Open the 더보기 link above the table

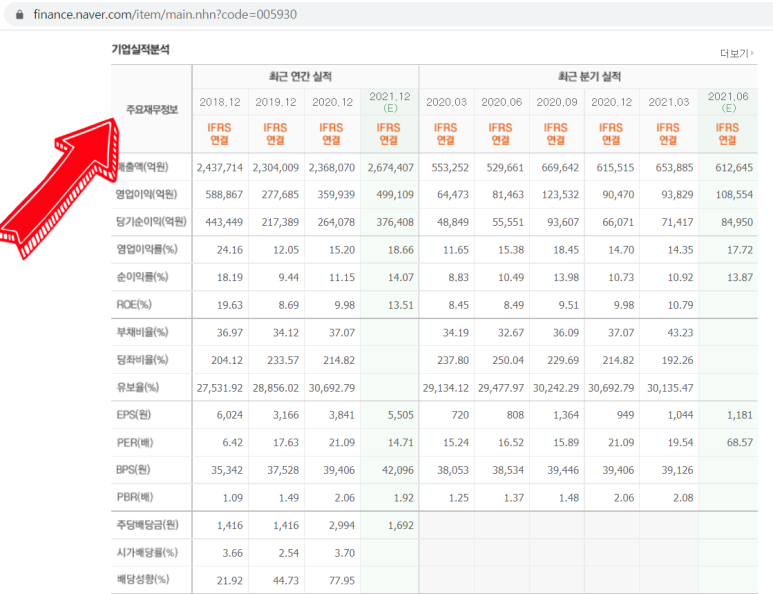click(734, 53)
